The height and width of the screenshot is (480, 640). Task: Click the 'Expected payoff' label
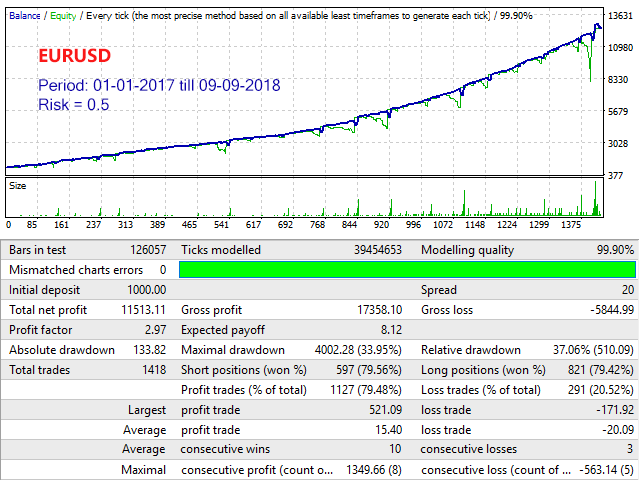tap(223, 330)
